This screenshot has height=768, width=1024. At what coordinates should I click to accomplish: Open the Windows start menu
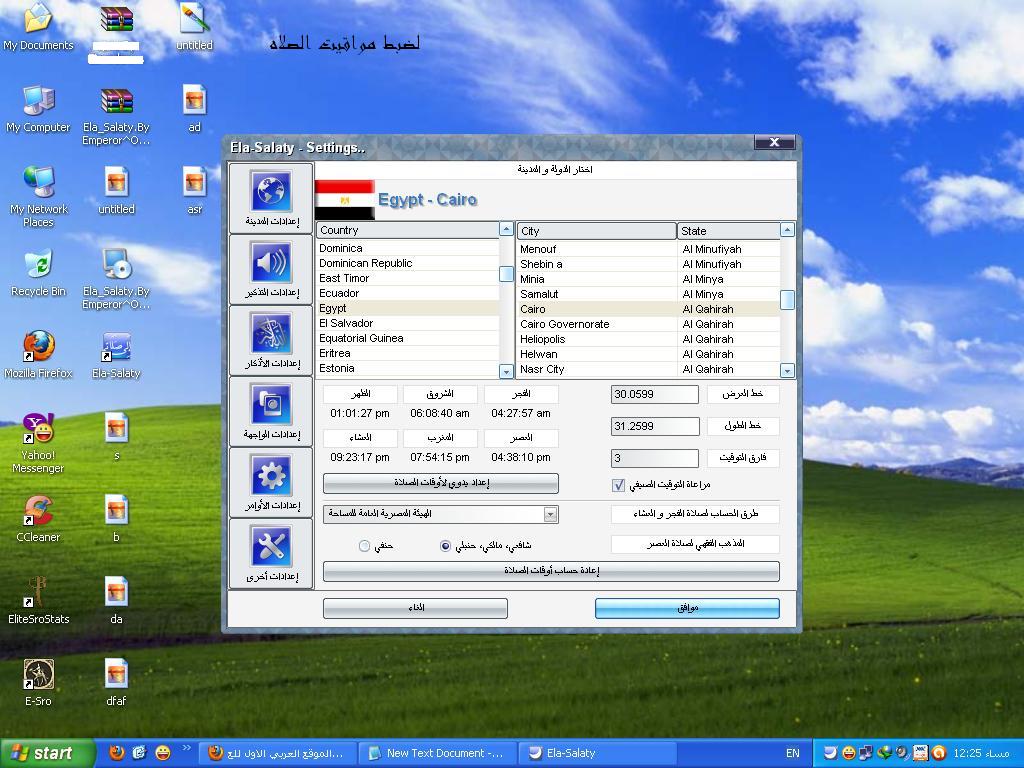click(x=47, y=753)
